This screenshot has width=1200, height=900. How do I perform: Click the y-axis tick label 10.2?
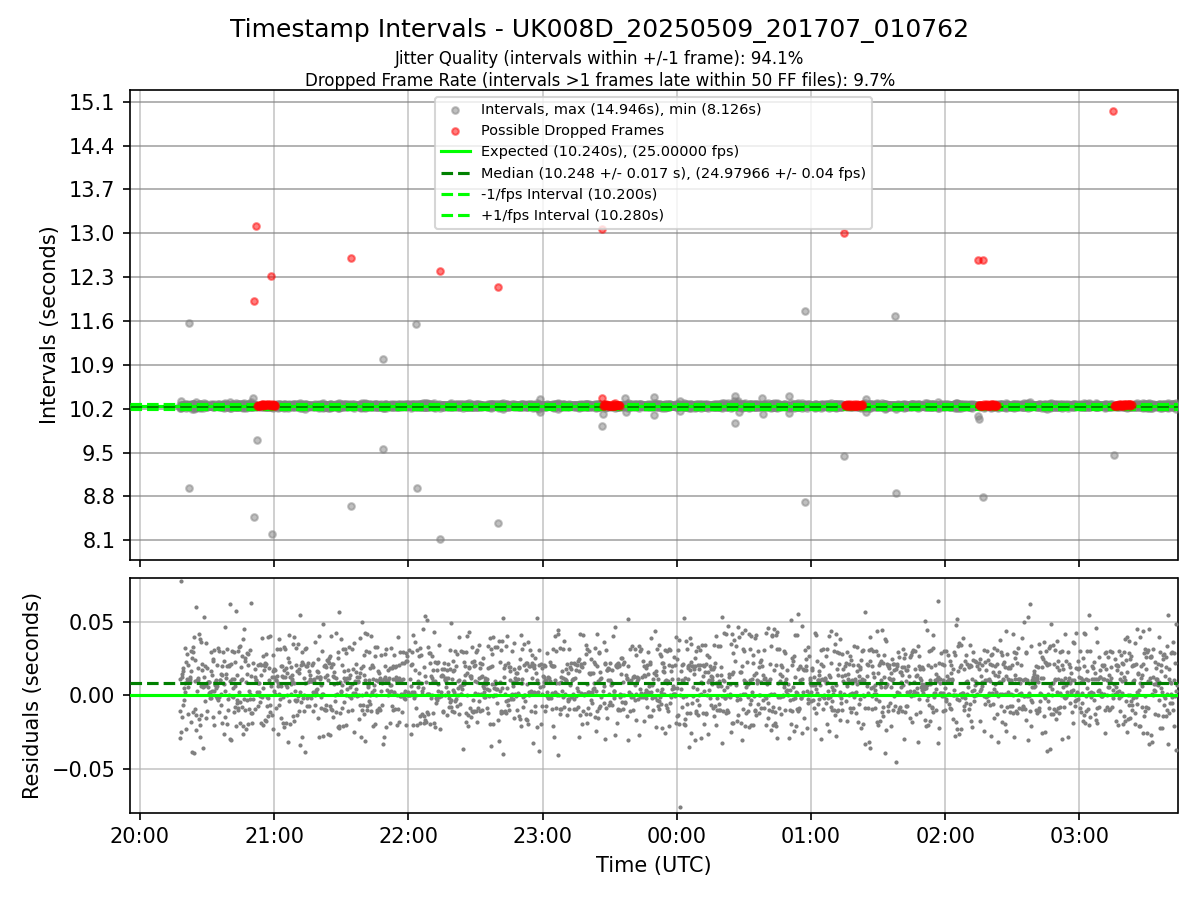tap(94, 409)
